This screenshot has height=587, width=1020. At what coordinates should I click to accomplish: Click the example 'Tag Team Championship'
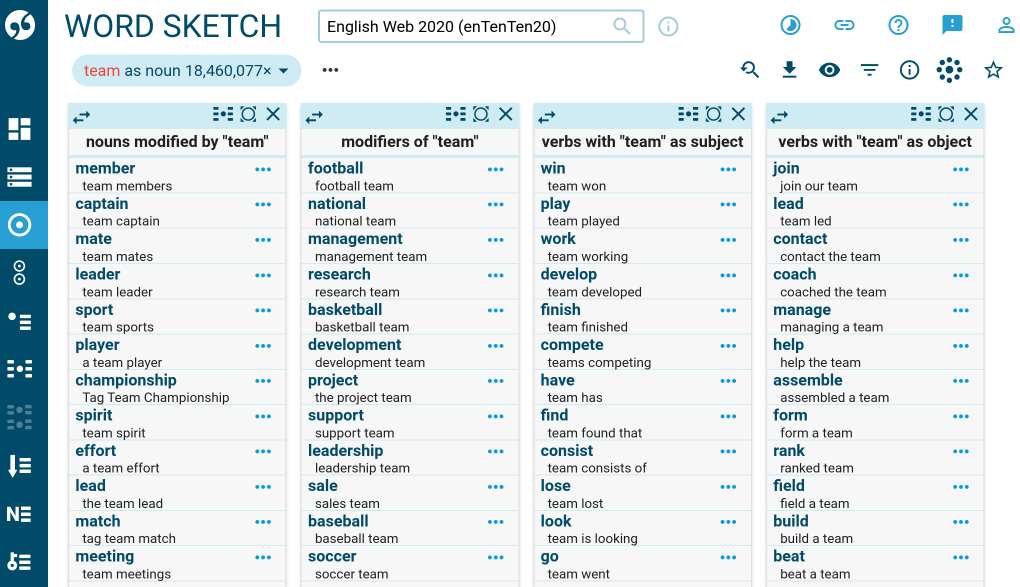[x=155, y=398]
